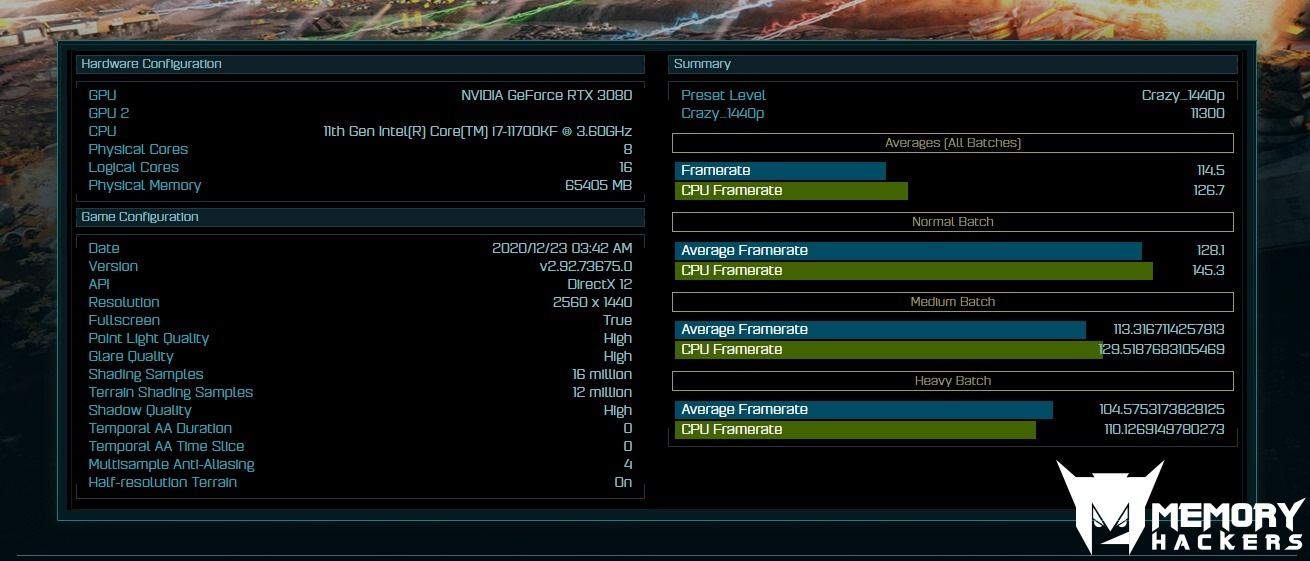This screenshot has width=1310, height=561.
Task: Select the Normal Batch CPU value 145.3
Action: coord(1208,271)
